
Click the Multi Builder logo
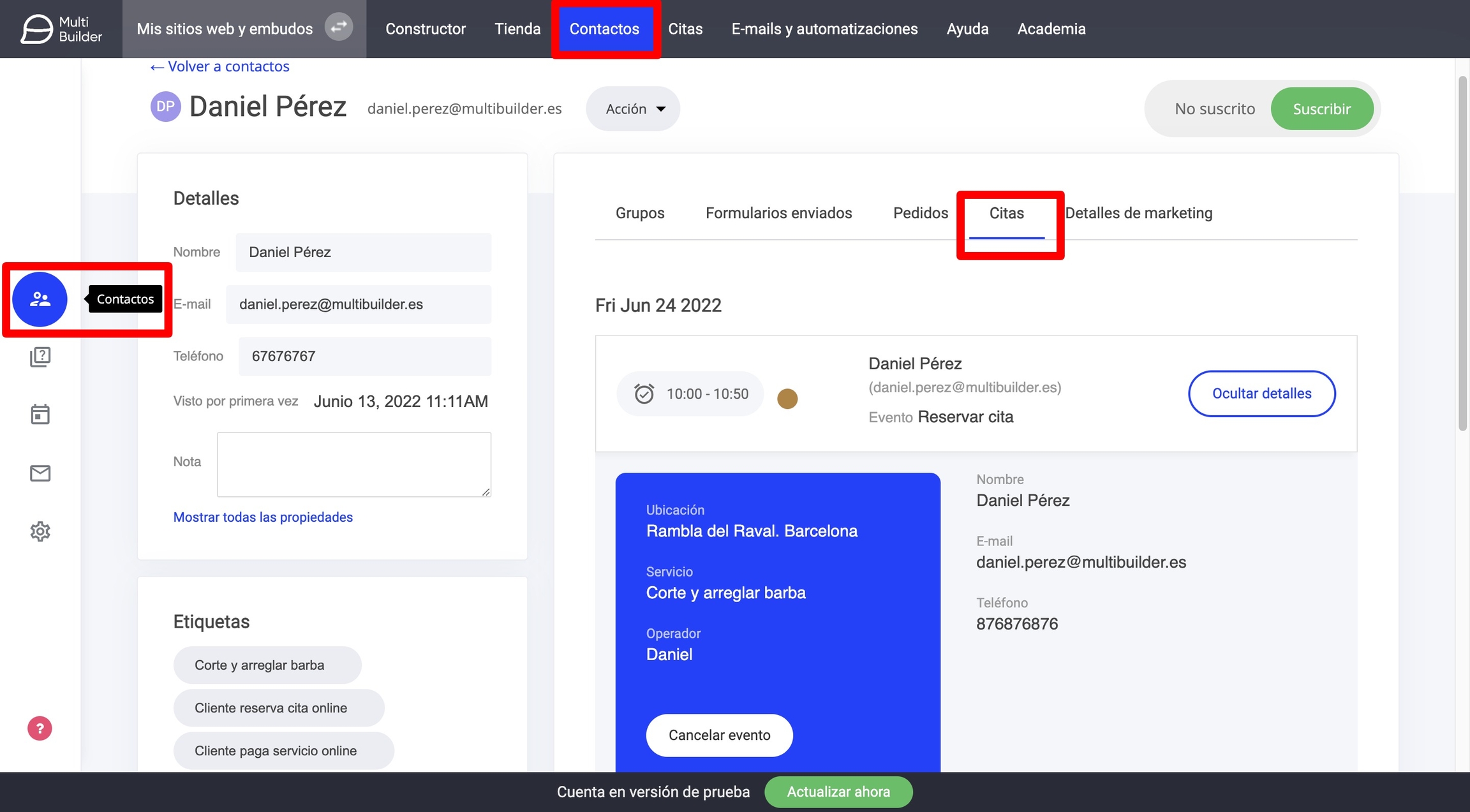point(61,29)
